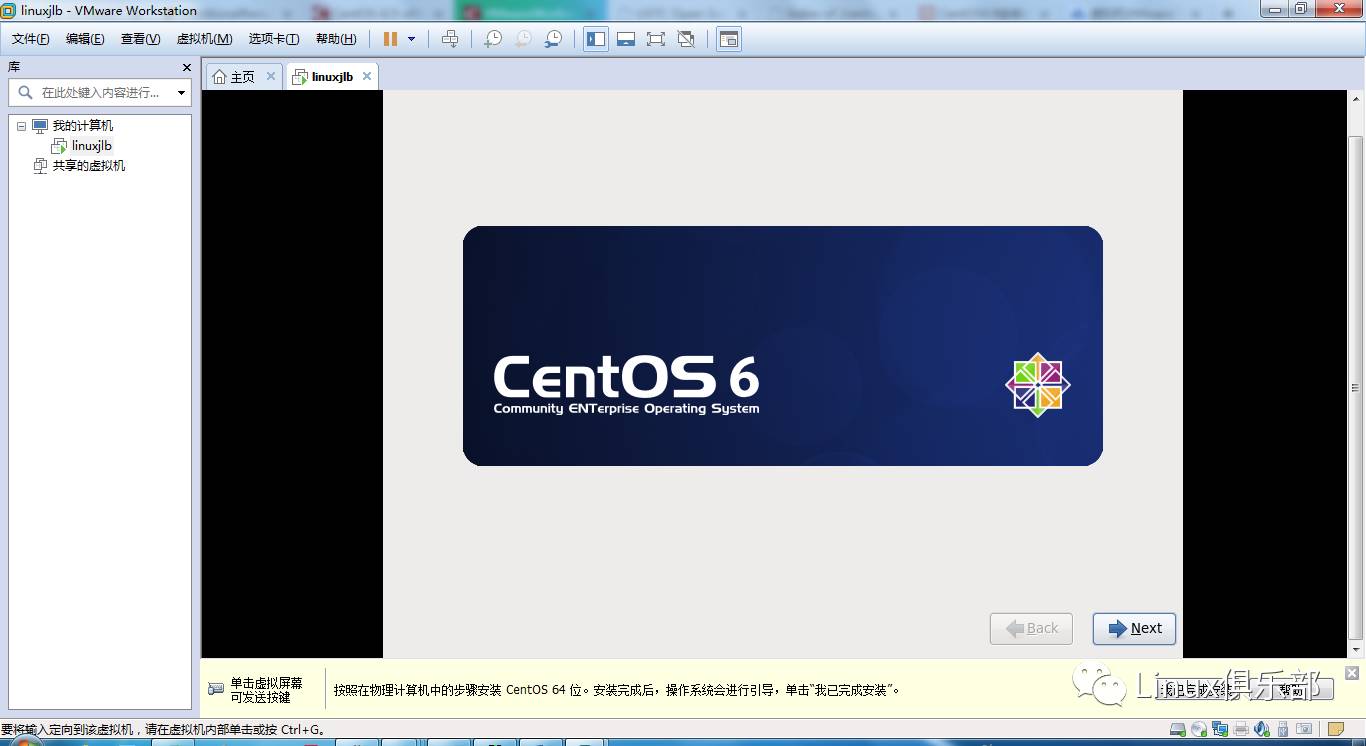The width and height of the screenshot is (1366, 746).
Task: Click the printer status icon
Action: [x=1241, y=729]
